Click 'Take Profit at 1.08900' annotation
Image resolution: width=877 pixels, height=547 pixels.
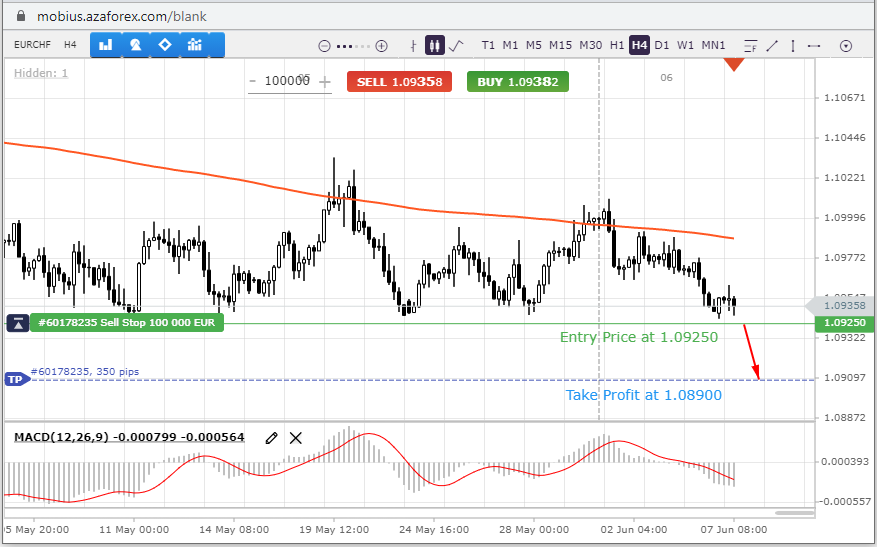pos(644,395)
